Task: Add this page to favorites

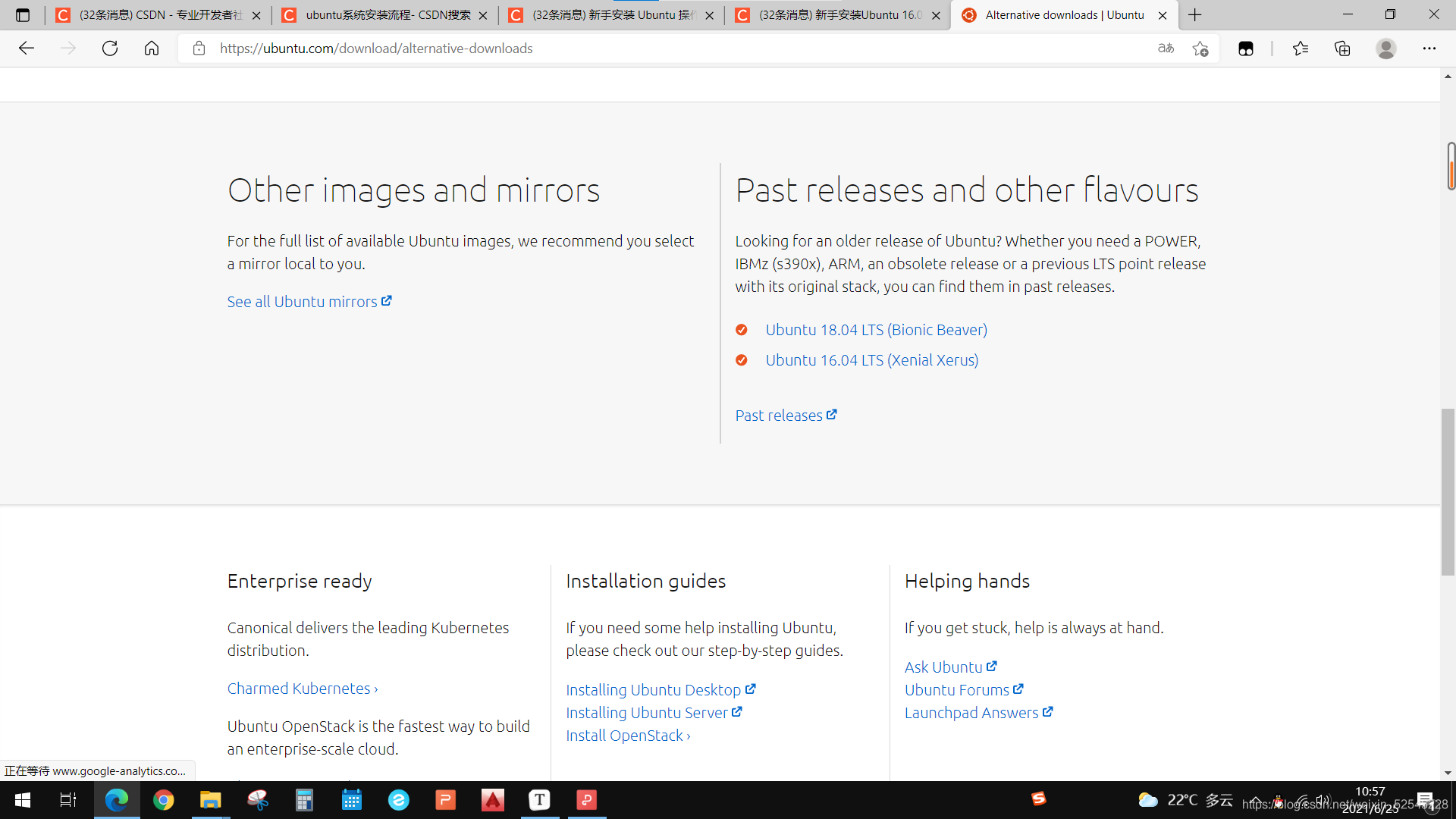Action: pyautogui.click(x=1200, y=49)
